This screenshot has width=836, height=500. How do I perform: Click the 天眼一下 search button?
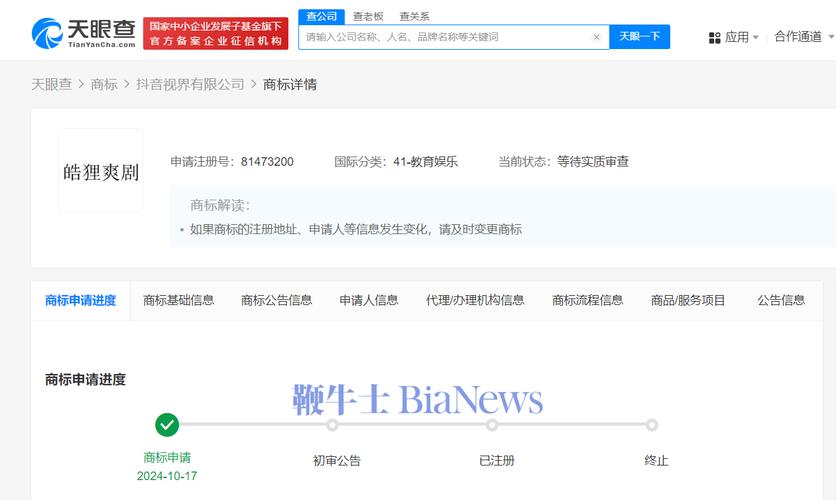tap(639, 37)
